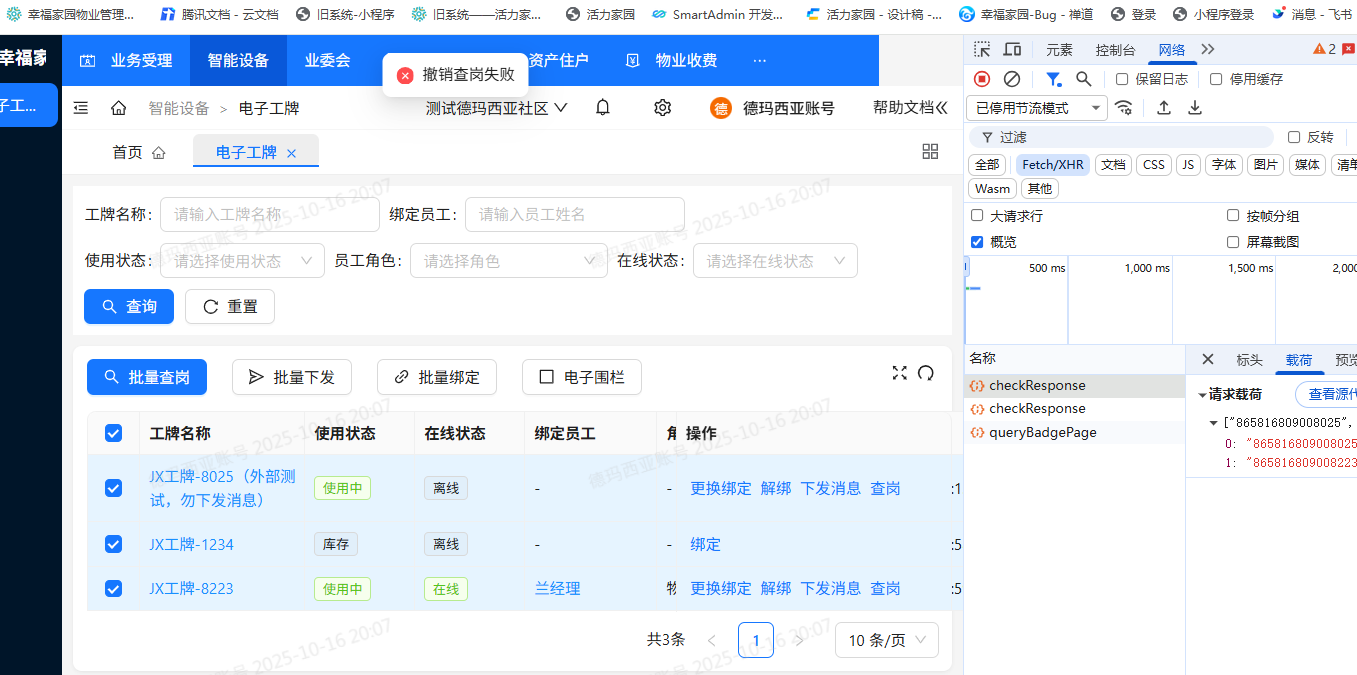Collapse the sidebar menu fold icon
Image resolution: width=1357 pixels, height=675 pixels.
[81, 108]
